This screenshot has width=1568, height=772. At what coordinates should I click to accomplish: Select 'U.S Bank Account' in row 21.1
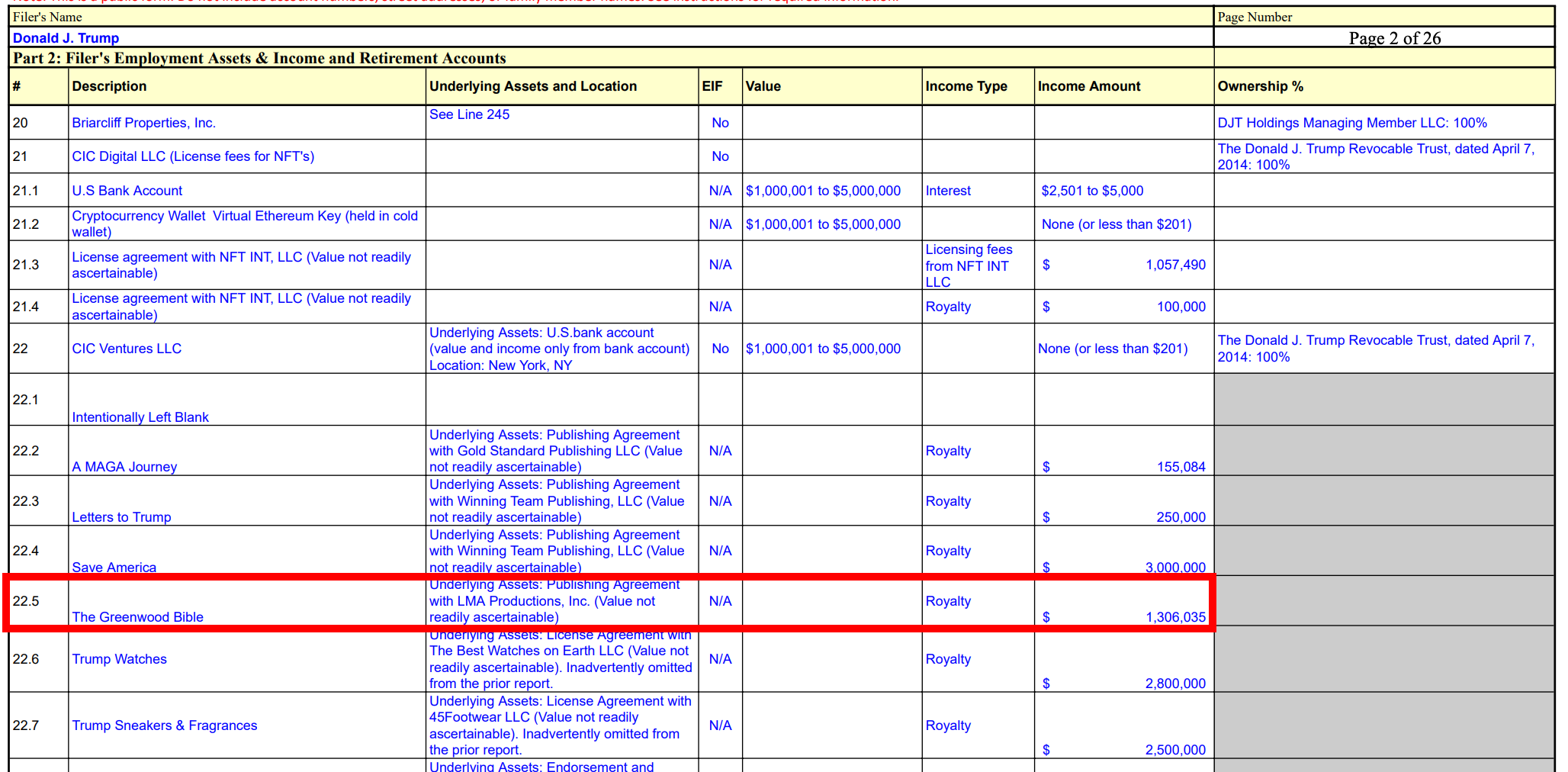[x=127, y=191]
